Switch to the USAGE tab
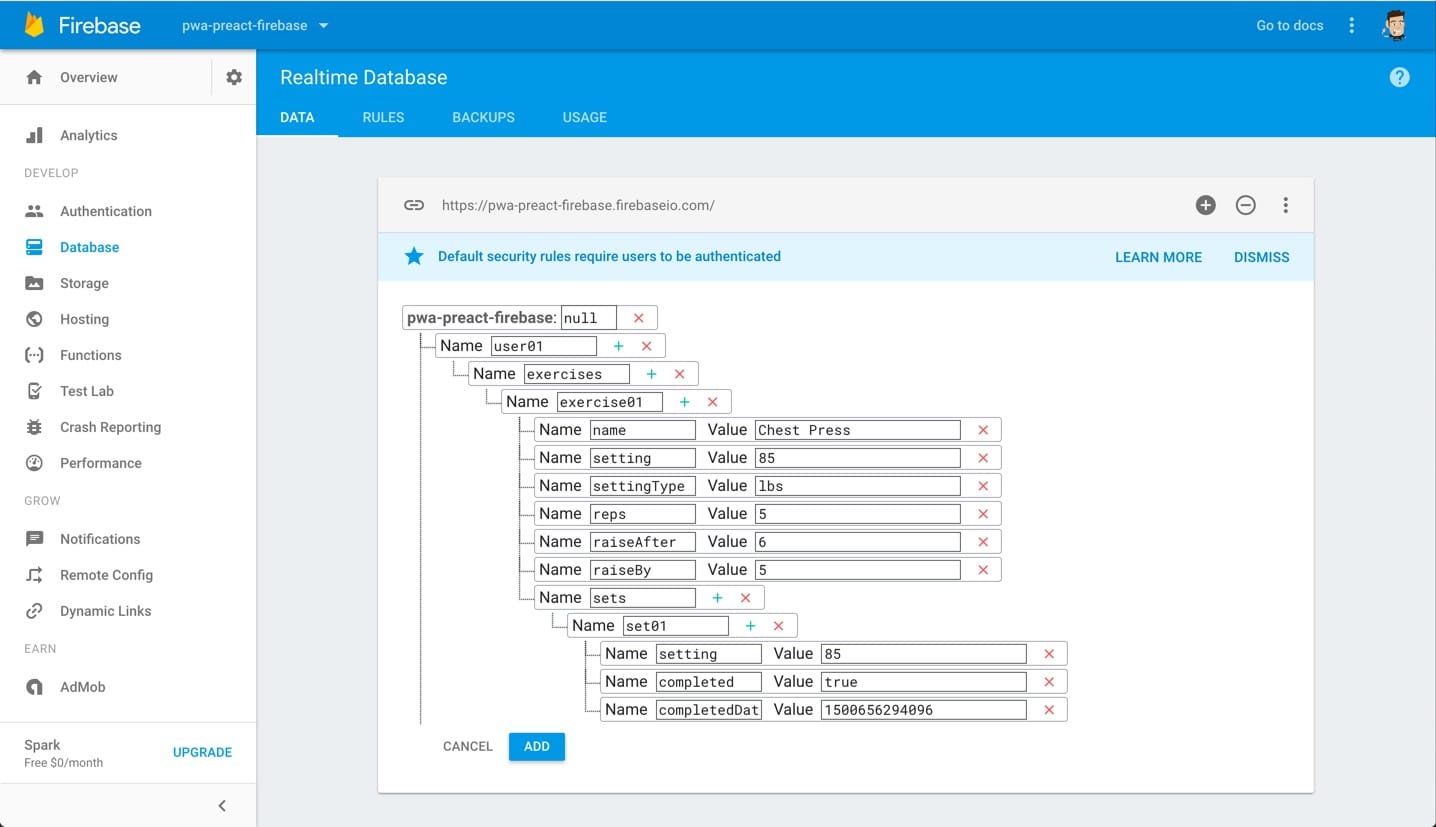 (x=585, y=117)
